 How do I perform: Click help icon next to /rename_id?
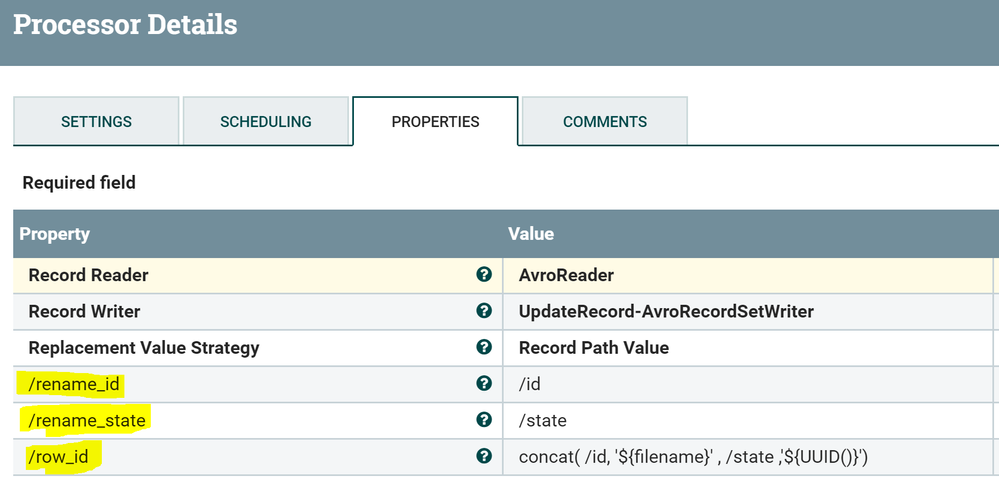[x=484, y=383]
